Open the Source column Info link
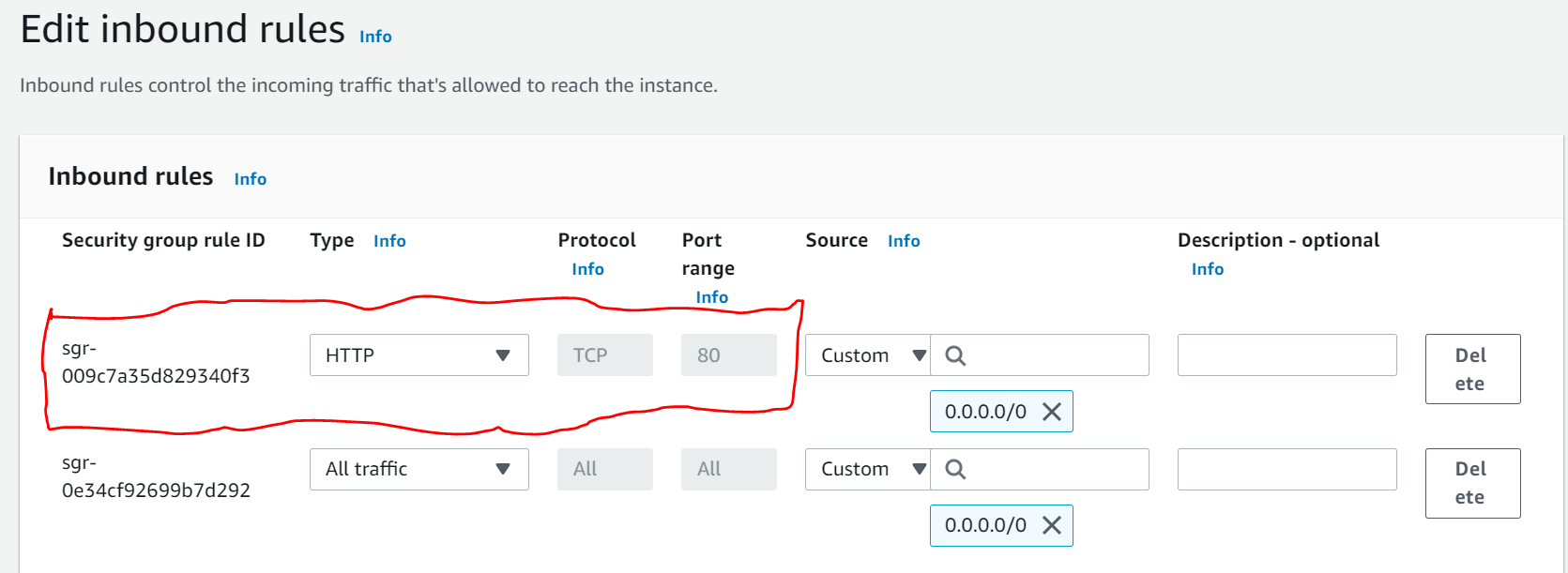Screen dimensions: 1568x573 point(904,241)
